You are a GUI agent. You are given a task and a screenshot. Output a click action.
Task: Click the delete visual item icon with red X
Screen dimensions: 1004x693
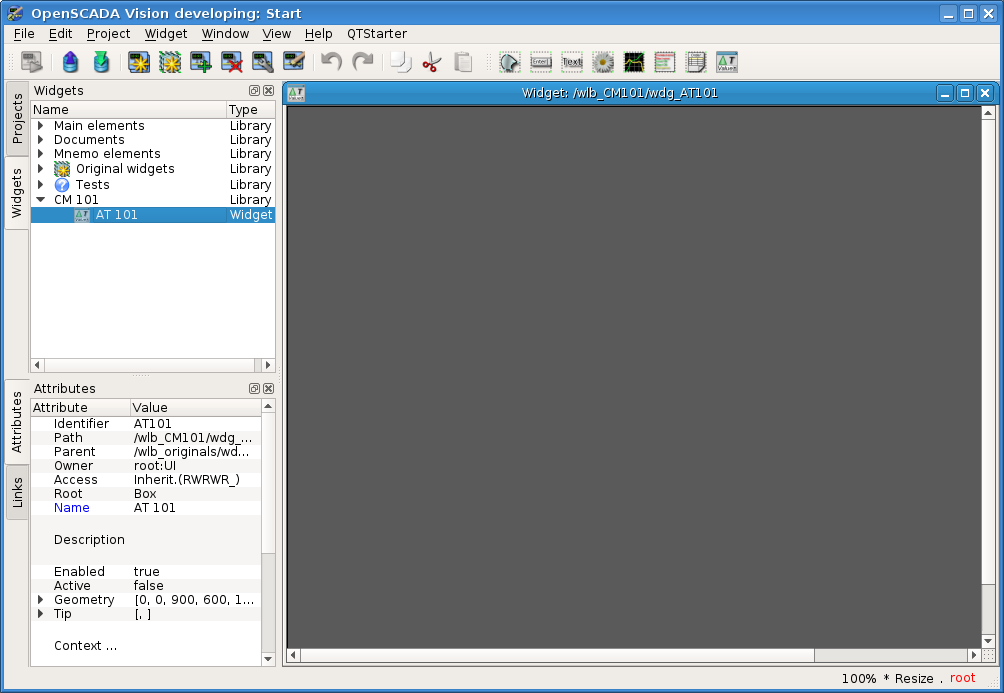pos(232,62)
